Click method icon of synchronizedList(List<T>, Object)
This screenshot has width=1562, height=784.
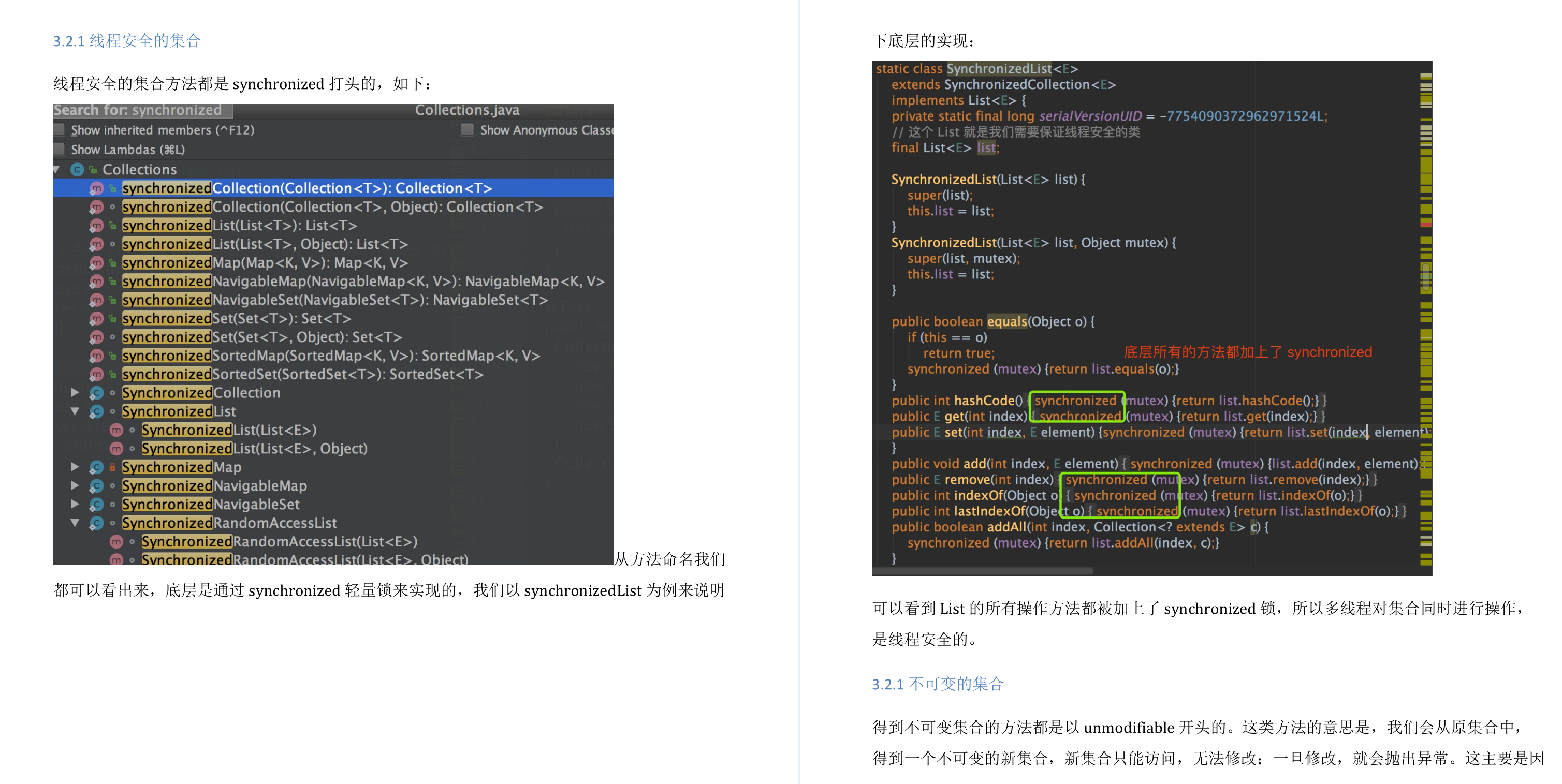[96, 244]
